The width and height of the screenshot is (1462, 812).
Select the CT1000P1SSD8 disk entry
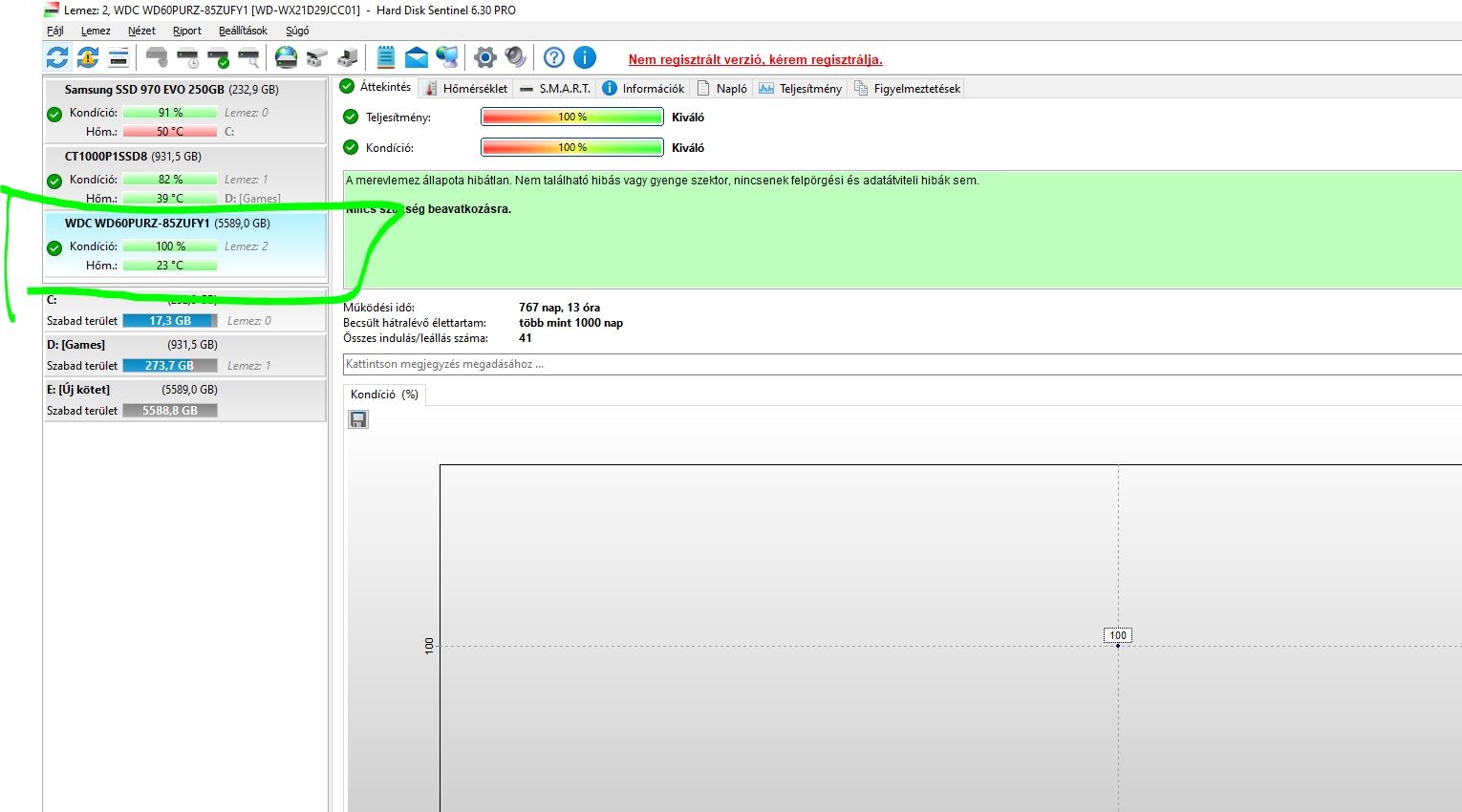[184, 177]
